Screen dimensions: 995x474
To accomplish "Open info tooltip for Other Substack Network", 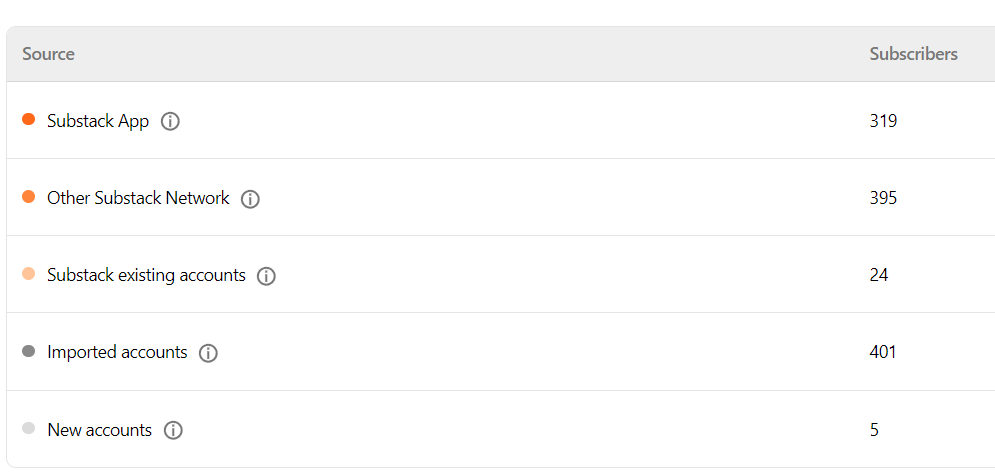I will click(251, 199).
